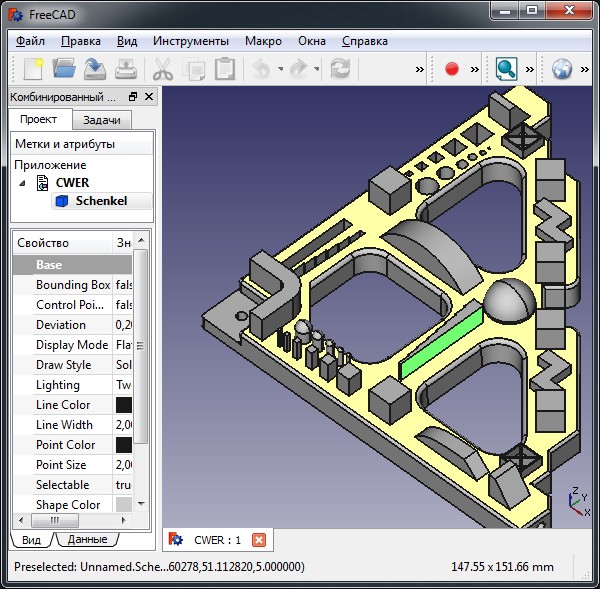The height and width of the screenshot is (589, 600).
Task: Collapse the CWER document tree node
Action: click(x=22, y=183)
